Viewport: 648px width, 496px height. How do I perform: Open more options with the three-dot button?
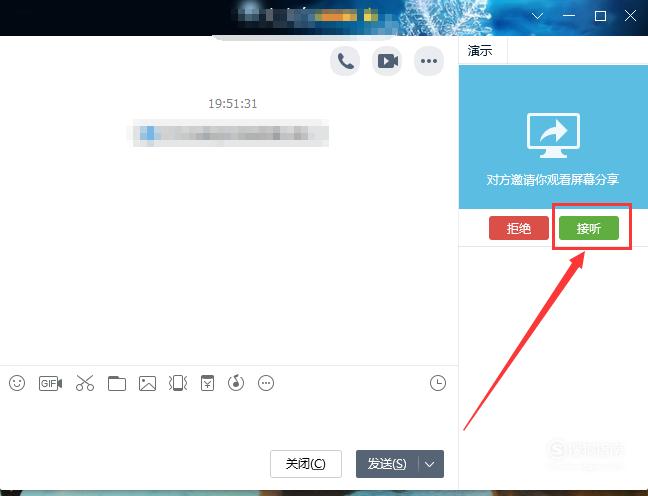pos(429,61)
